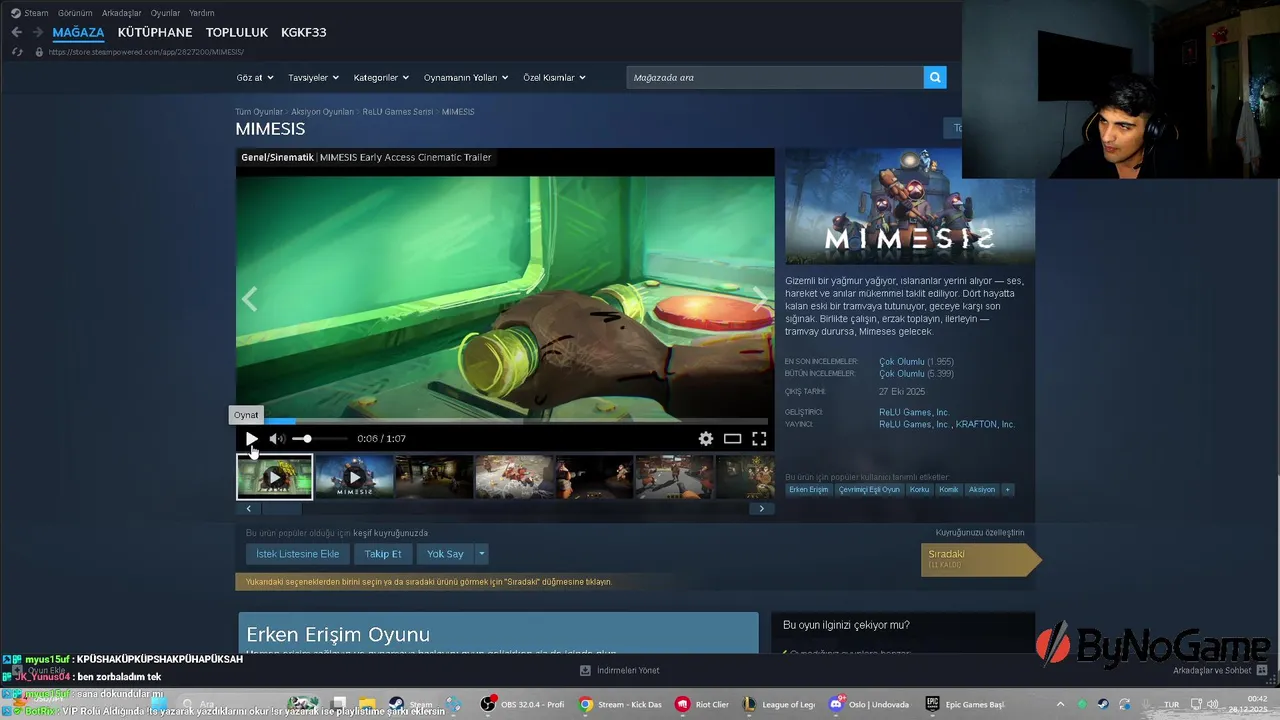Open Epic Games launcher taskbar item
Viewport: 1280px width, 720px height.
point(965,704)
